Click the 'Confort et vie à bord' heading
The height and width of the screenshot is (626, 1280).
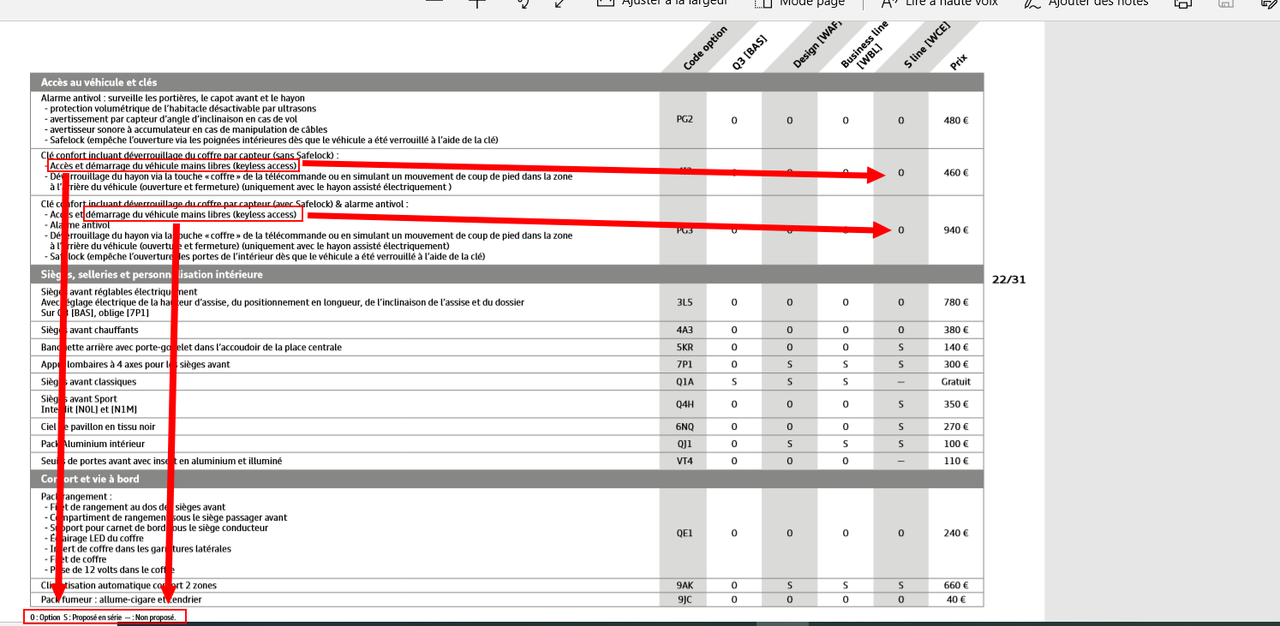coord(89,479)
